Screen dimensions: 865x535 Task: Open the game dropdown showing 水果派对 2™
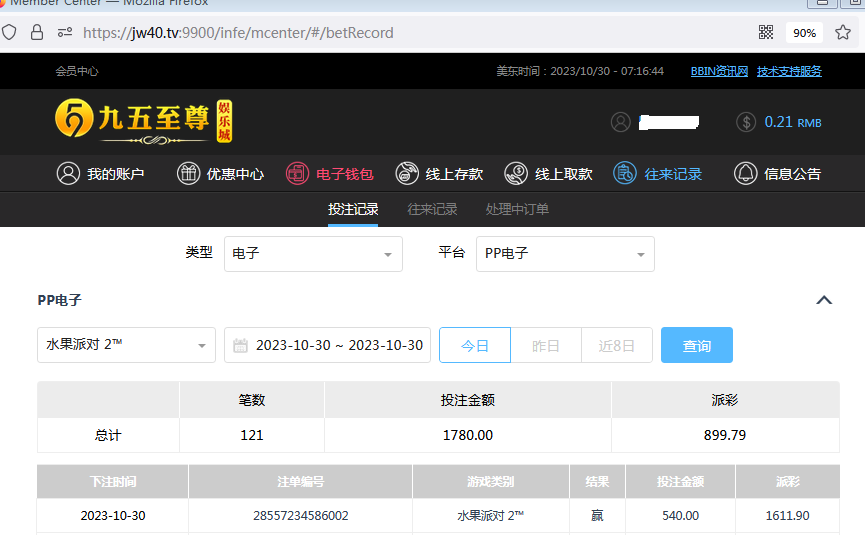pyautogui.click(x=126, y=345)
